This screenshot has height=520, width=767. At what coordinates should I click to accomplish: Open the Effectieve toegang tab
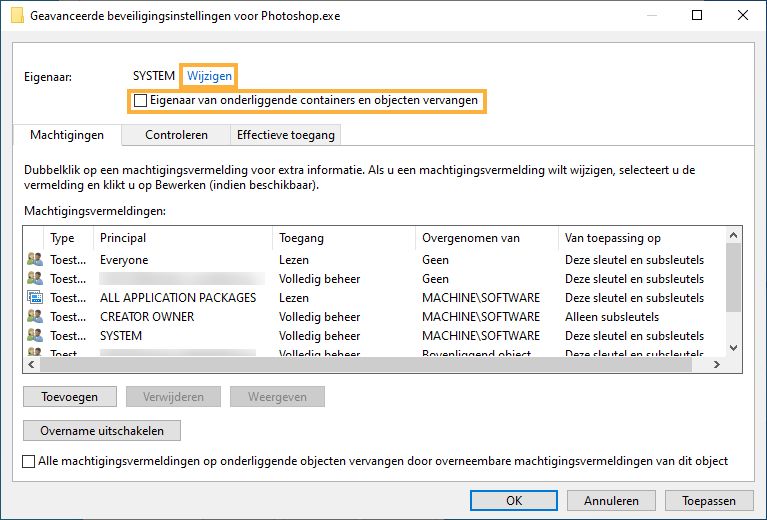(x=286, y=135)
